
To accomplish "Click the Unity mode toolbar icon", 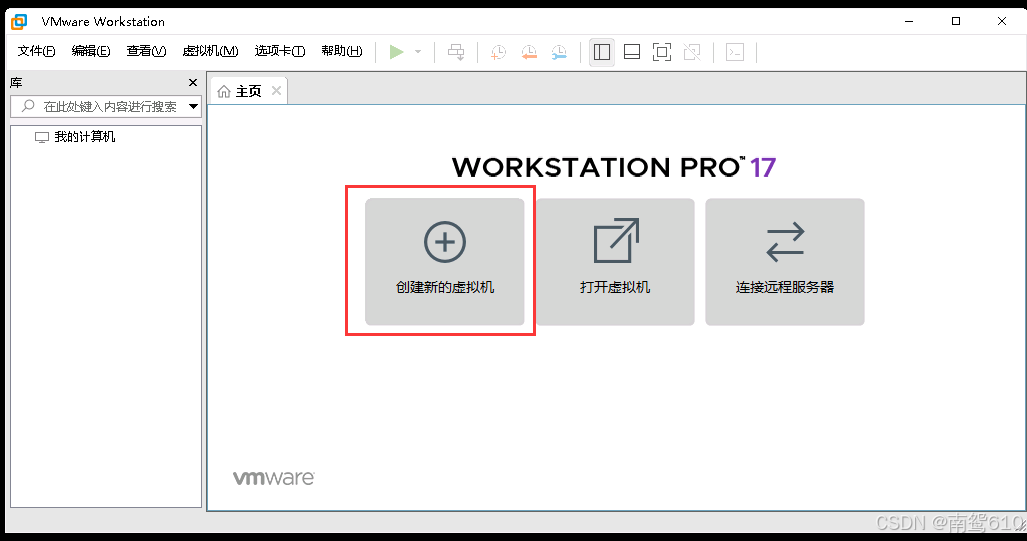I will tap(692, 52).
